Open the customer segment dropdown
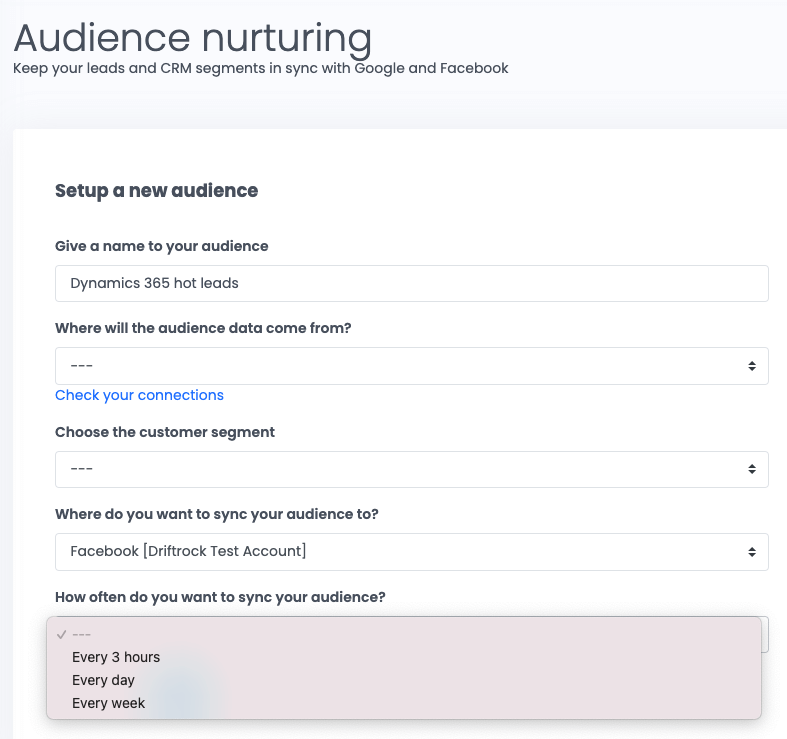 412,469
